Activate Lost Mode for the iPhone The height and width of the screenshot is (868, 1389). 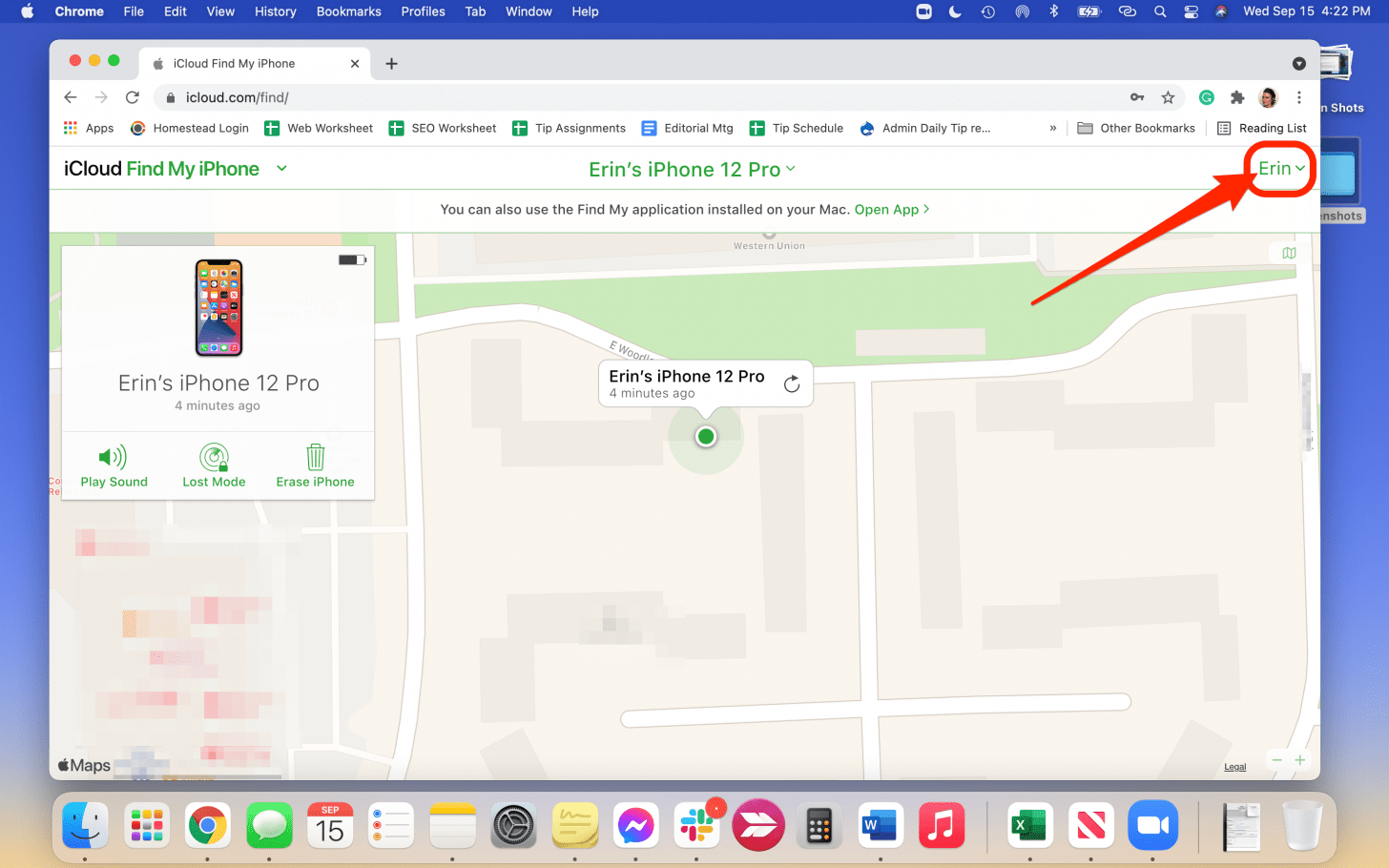click(214, 466)
